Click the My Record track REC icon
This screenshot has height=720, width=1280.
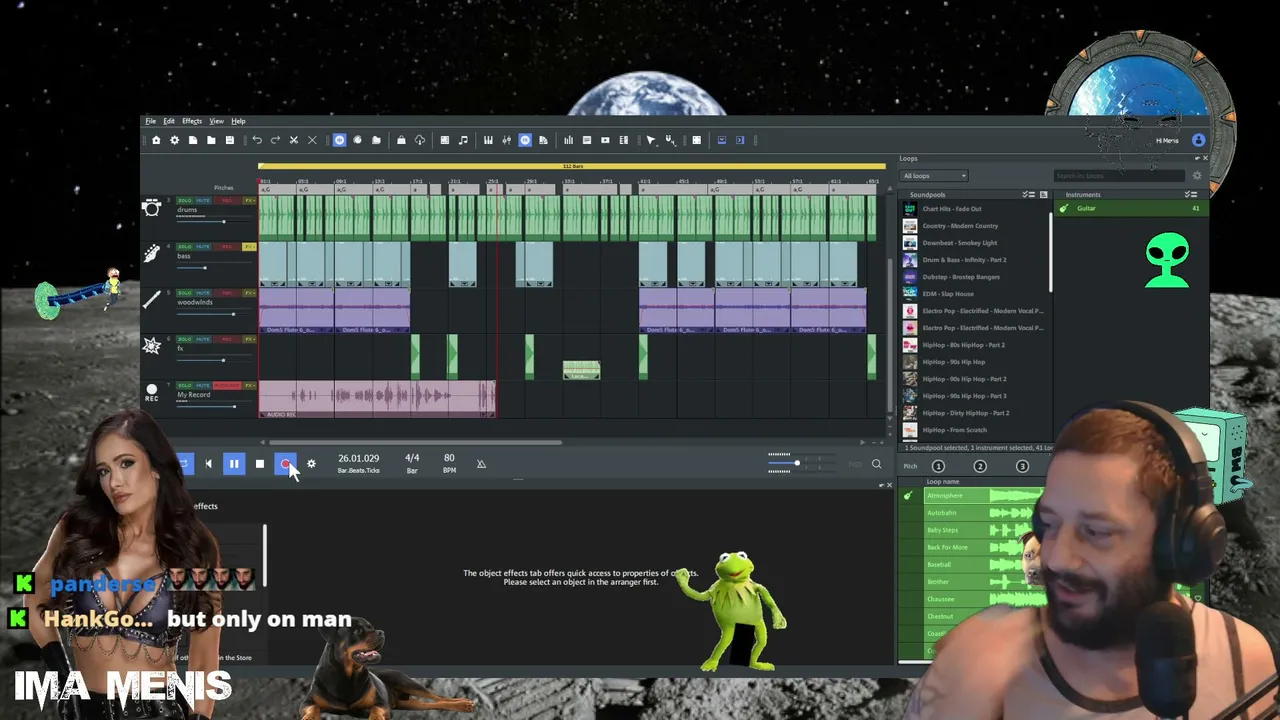[152, 392]
